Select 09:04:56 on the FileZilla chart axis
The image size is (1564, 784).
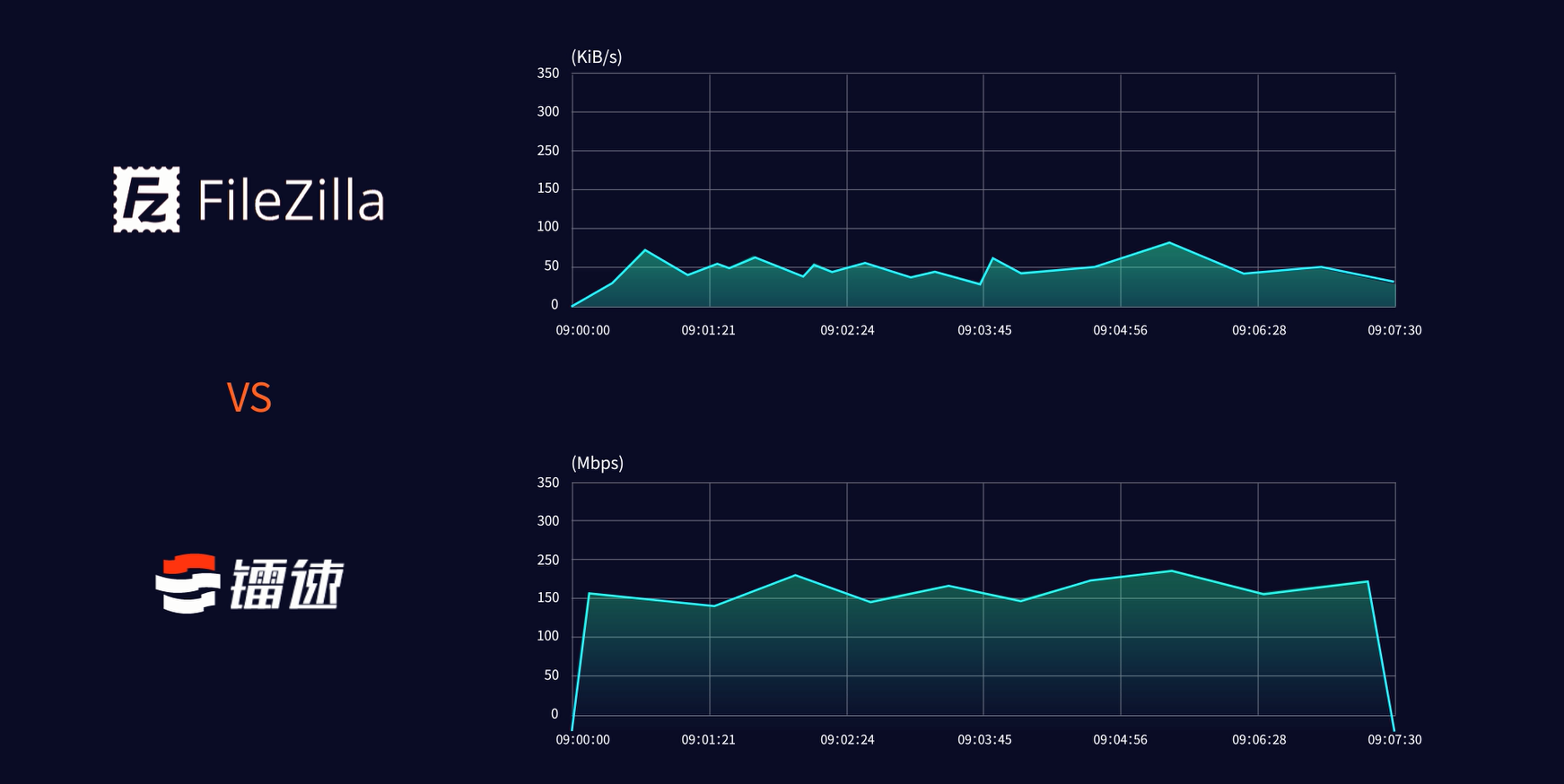tap(1120, 330)
